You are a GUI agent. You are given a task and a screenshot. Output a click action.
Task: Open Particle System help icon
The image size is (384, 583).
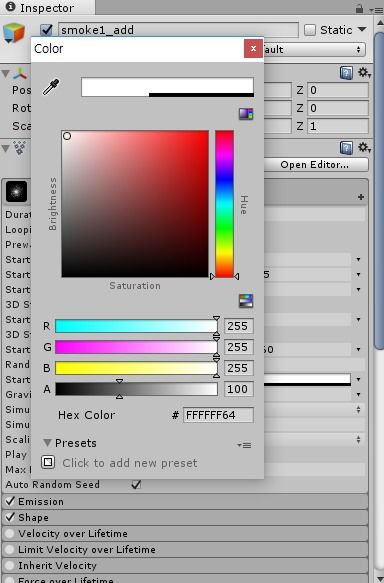[346, 148]
